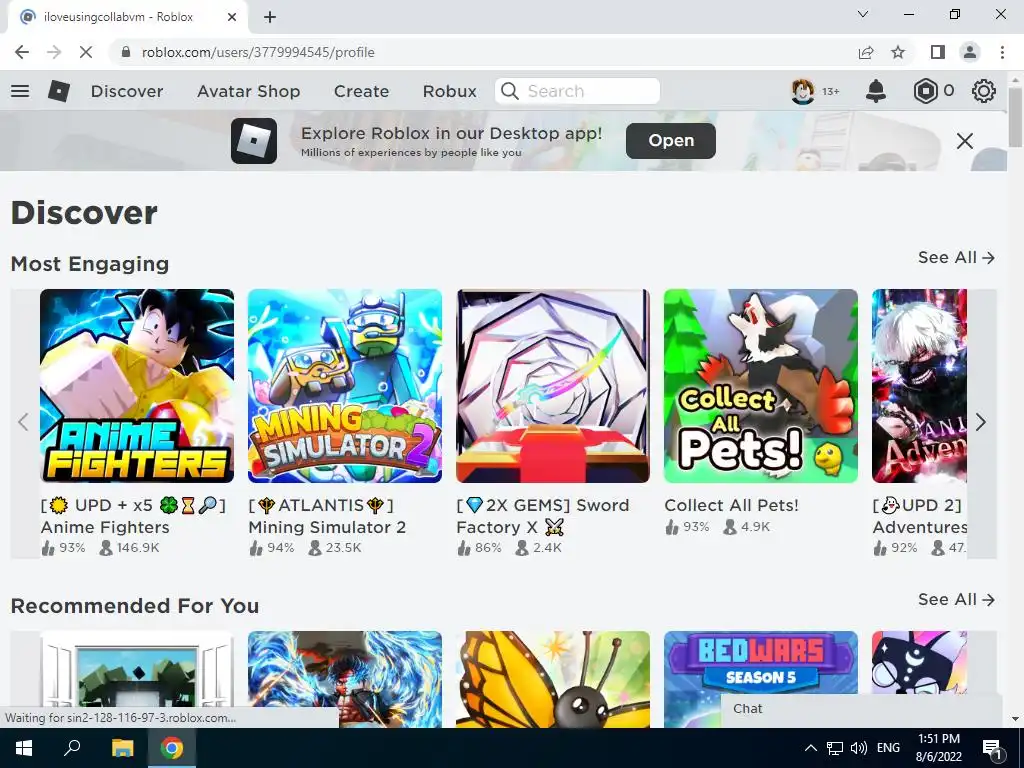The image size is (1024, 768).
Task: Open the tab search chevron in title bar
Action: (863, 14)
